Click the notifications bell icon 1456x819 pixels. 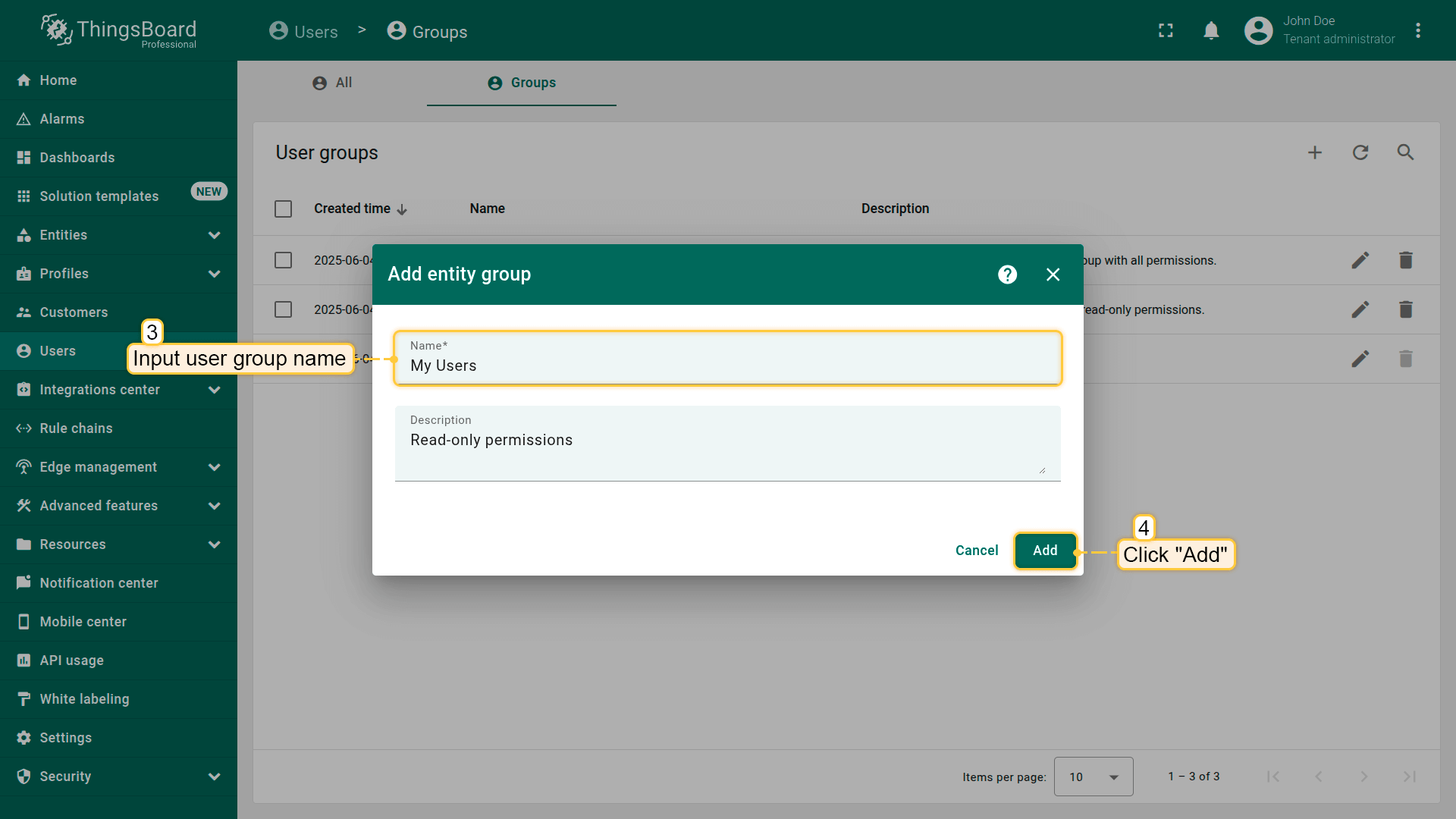pos(1211,31)
